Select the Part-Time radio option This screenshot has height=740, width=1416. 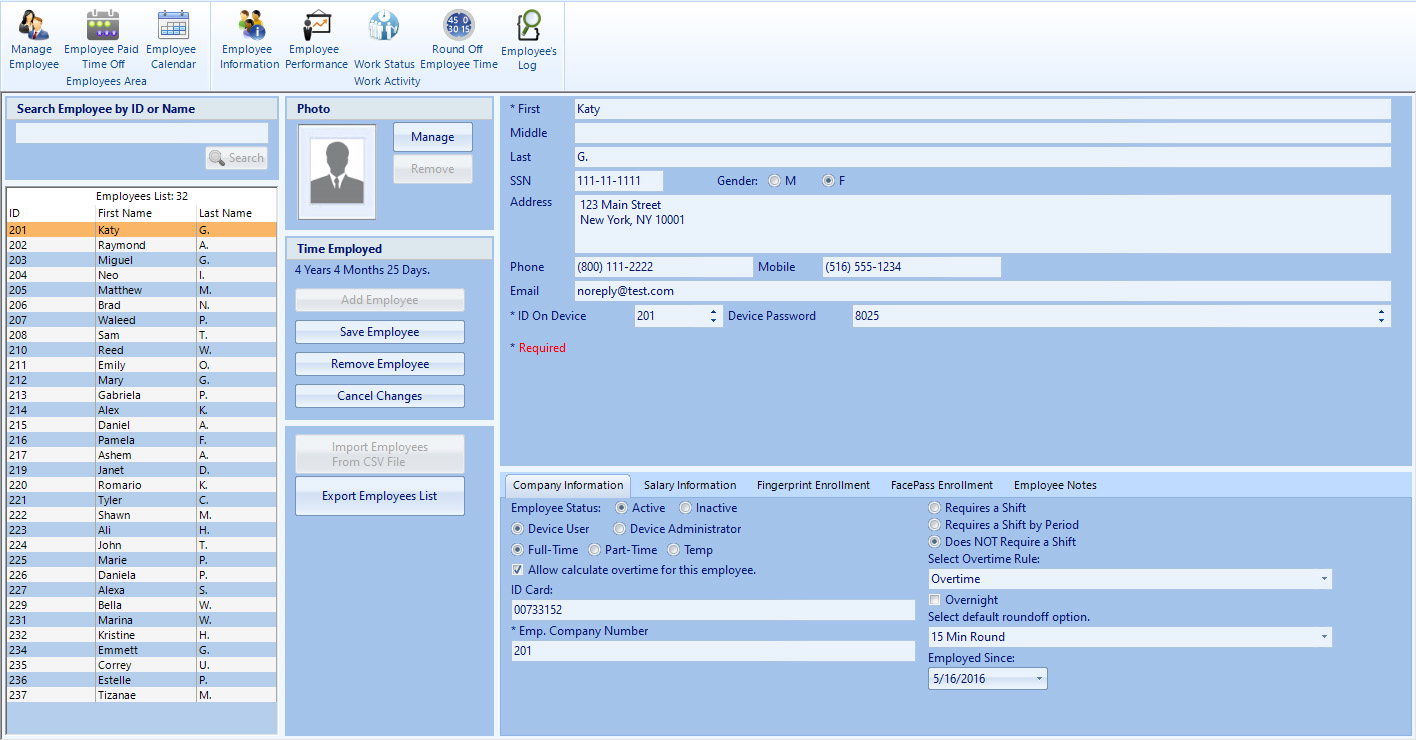point(595,550)
